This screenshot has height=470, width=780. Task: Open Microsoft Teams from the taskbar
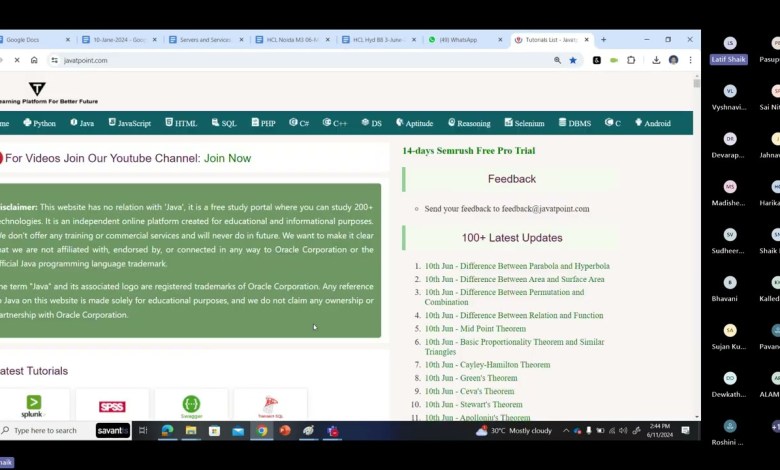333,431
